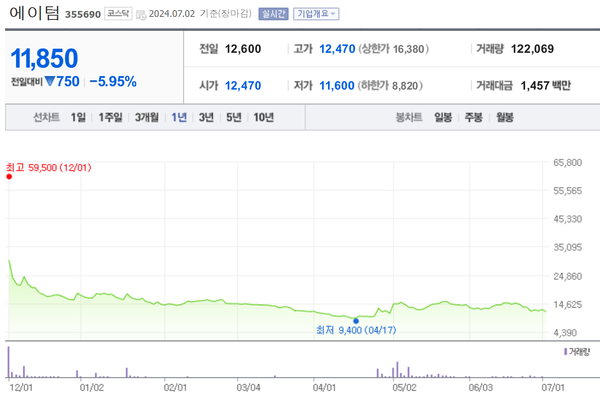Click the 최고 59,500 (12/01) label
The width and height of the screenshot is (600, 396).
[49, 168]
